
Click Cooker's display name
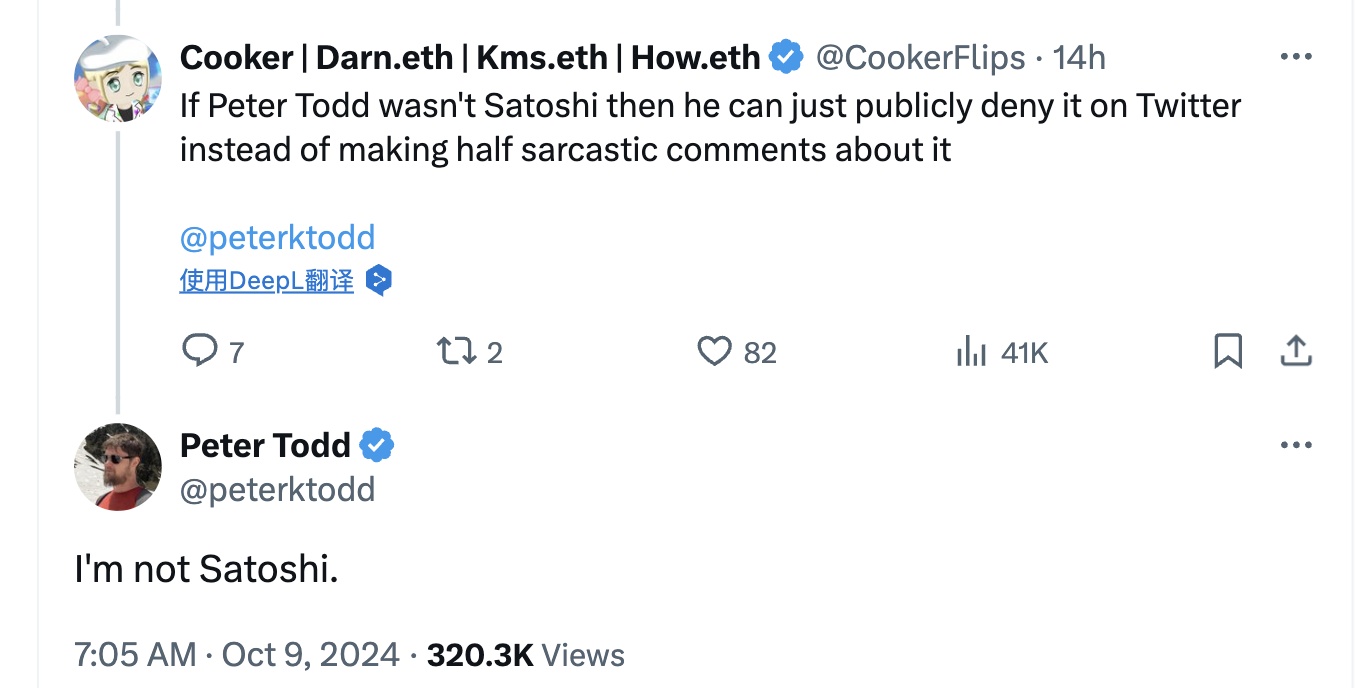click(470, 58)
